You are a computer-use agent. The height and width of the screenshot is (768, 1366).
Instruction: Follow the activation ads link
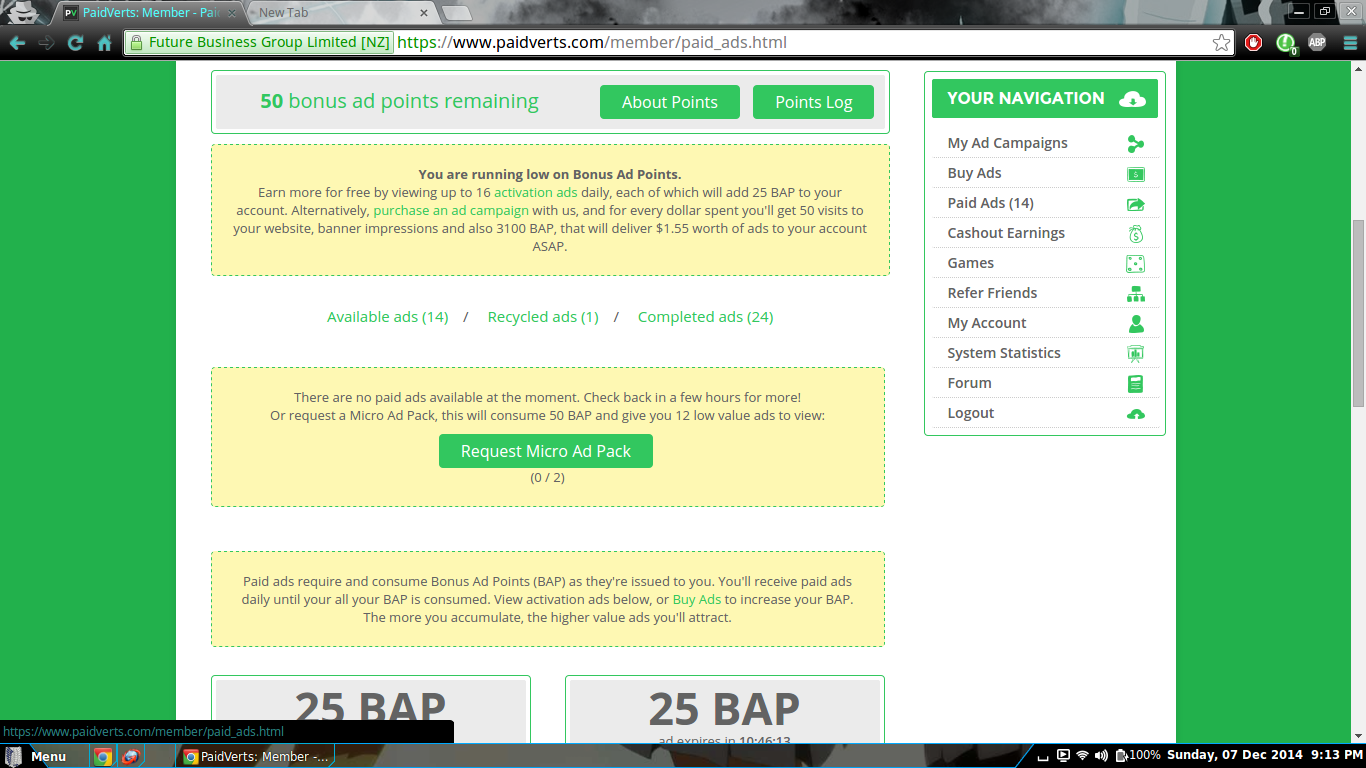tap(535, 192)
